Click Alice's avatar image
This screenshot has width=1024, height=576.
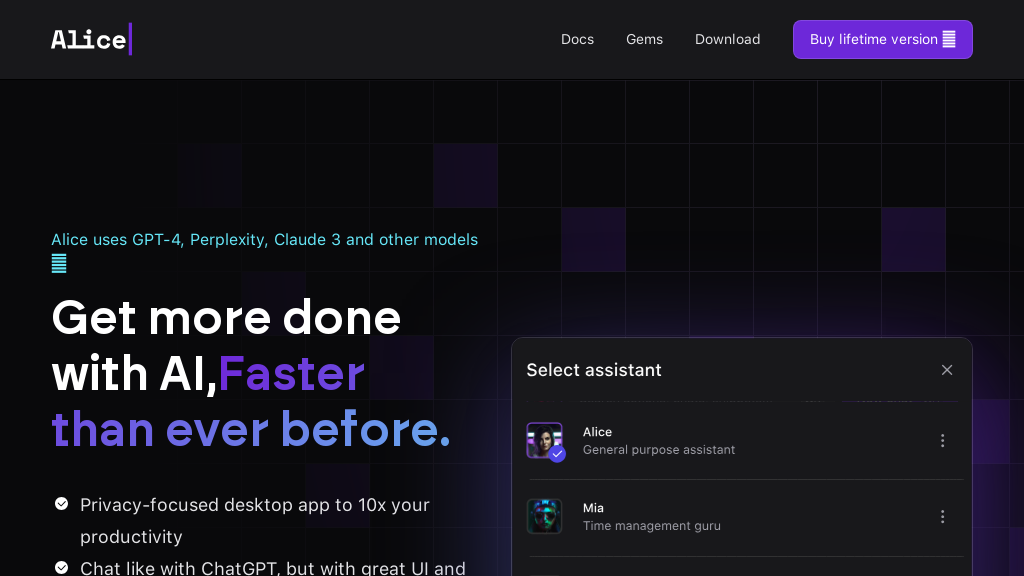pyautogui.click(x=543, y=439)
